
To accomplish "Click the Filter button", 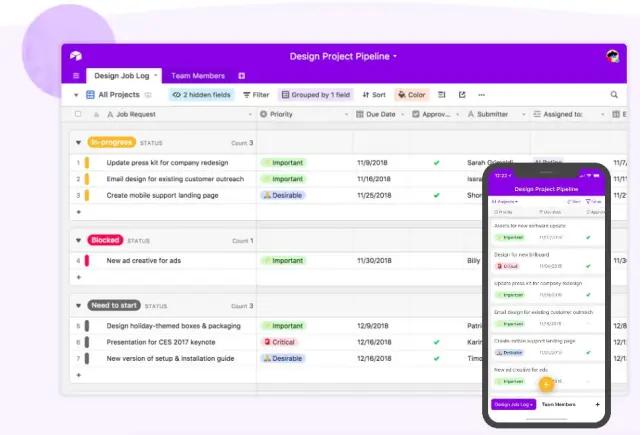I will click(255, 95).
